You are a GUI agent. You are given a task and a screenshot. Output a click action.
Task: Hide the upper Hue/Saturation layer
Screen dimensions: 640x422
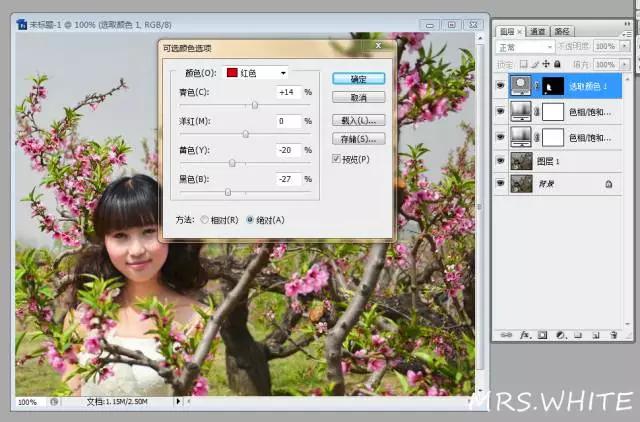point(500,111)
